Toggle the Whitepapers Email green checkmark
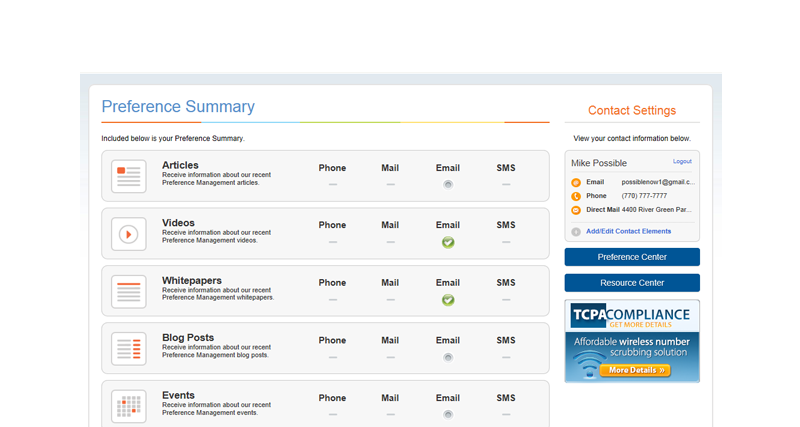Screen dimensions: 800x427 (448, 300)
